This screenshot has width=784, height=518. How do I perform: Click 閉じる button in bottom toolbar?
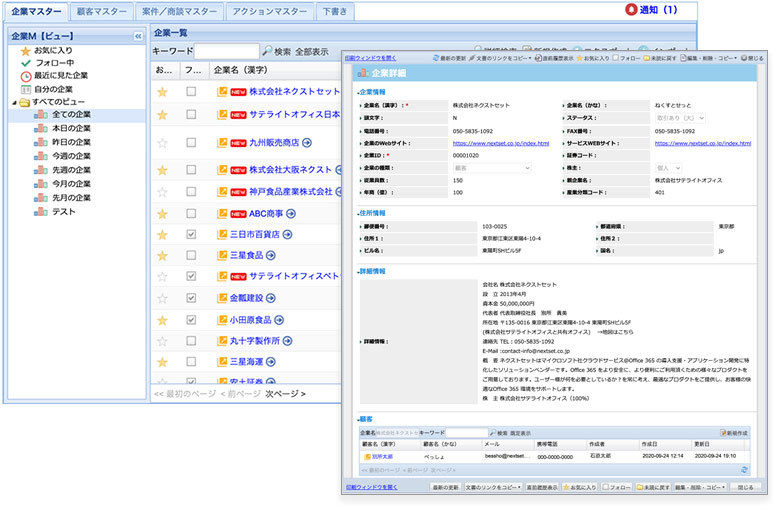pos(746,488)
